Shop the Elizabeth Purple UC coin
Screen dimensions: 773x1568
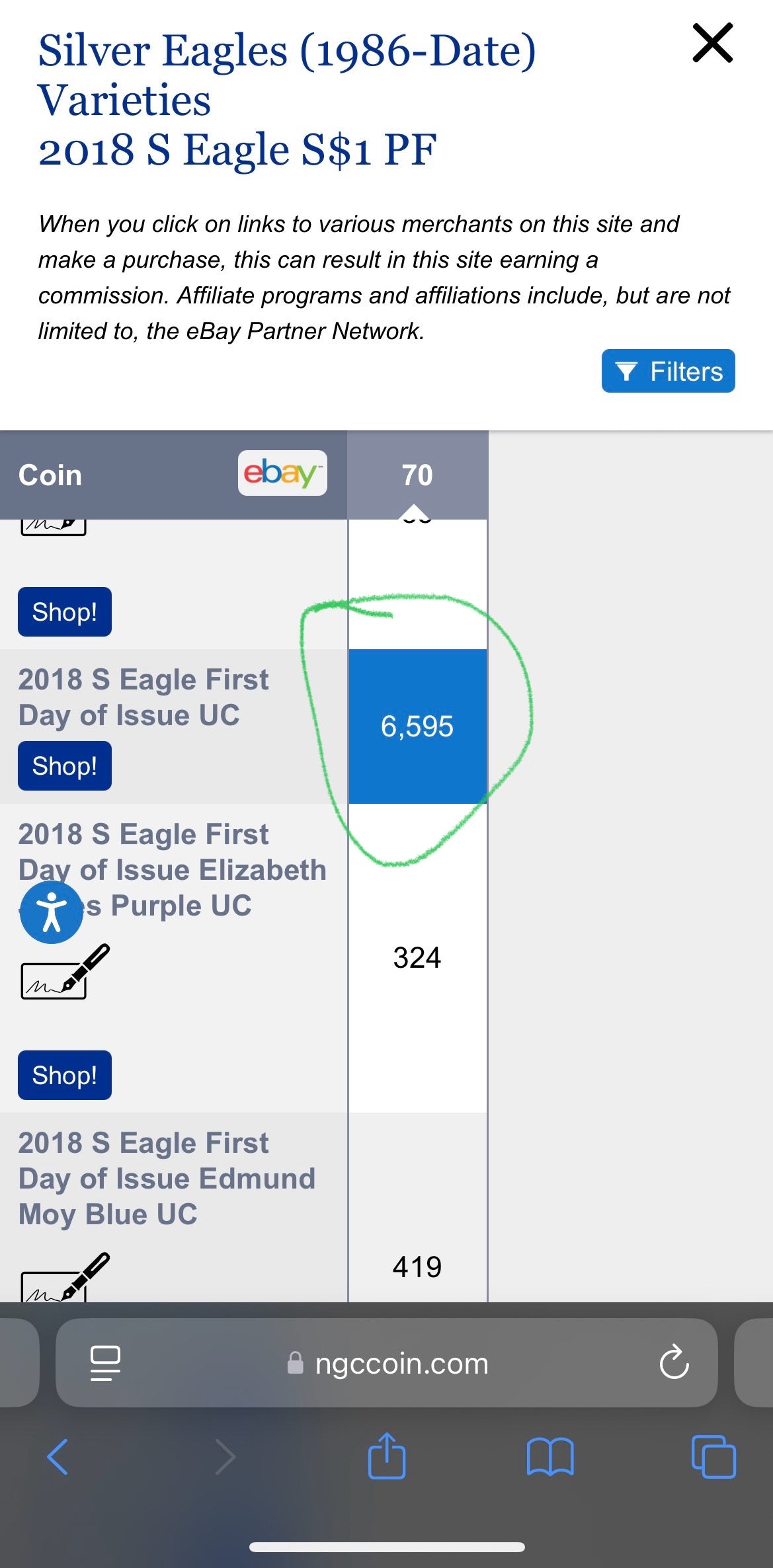[64, 1076]
